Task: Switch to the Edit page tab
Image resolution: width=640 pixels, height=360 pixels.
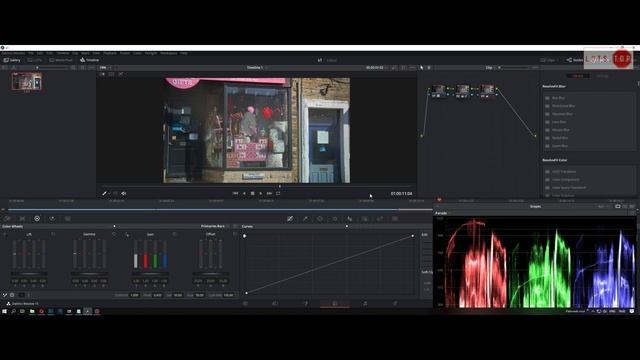Action: pyautogui.click(x=275, y=304)
